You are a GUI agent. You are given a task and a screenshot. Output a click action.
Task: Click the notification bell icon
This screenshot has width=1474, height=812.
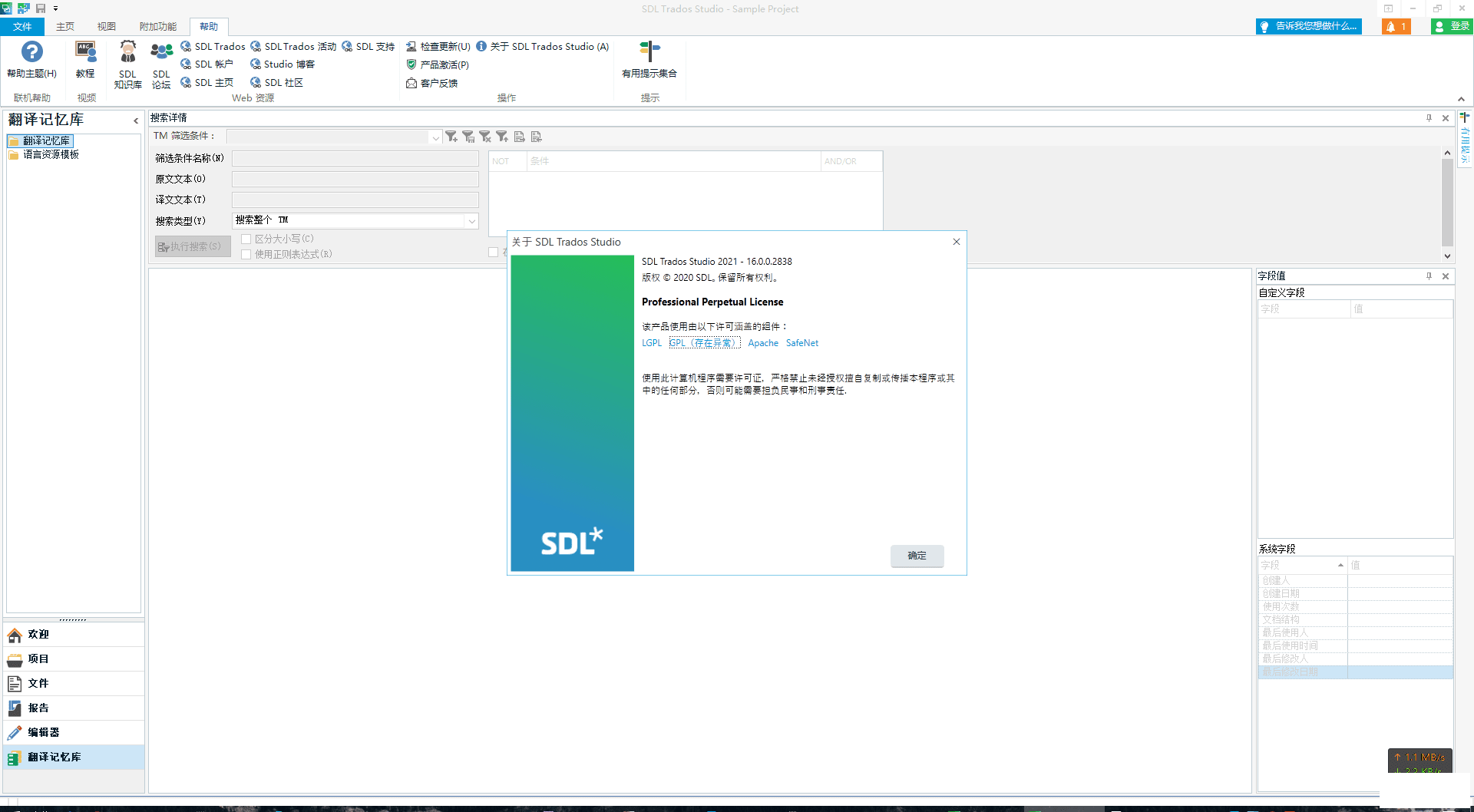[1391, 27]
